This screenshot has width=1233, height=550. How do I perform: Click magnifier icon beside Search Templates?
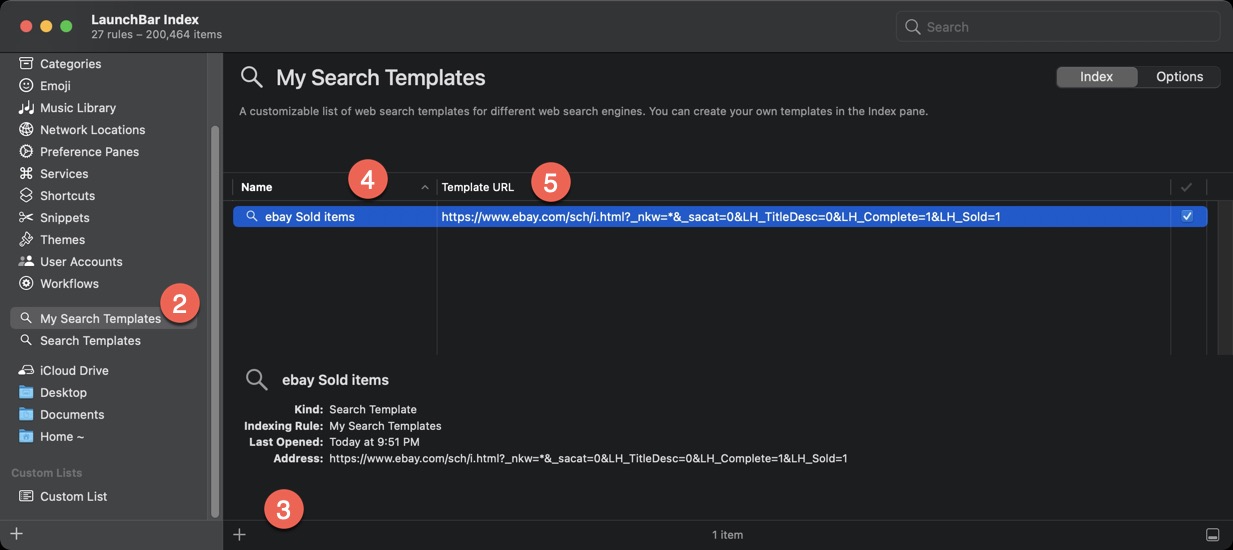click(x=26, y=341)
